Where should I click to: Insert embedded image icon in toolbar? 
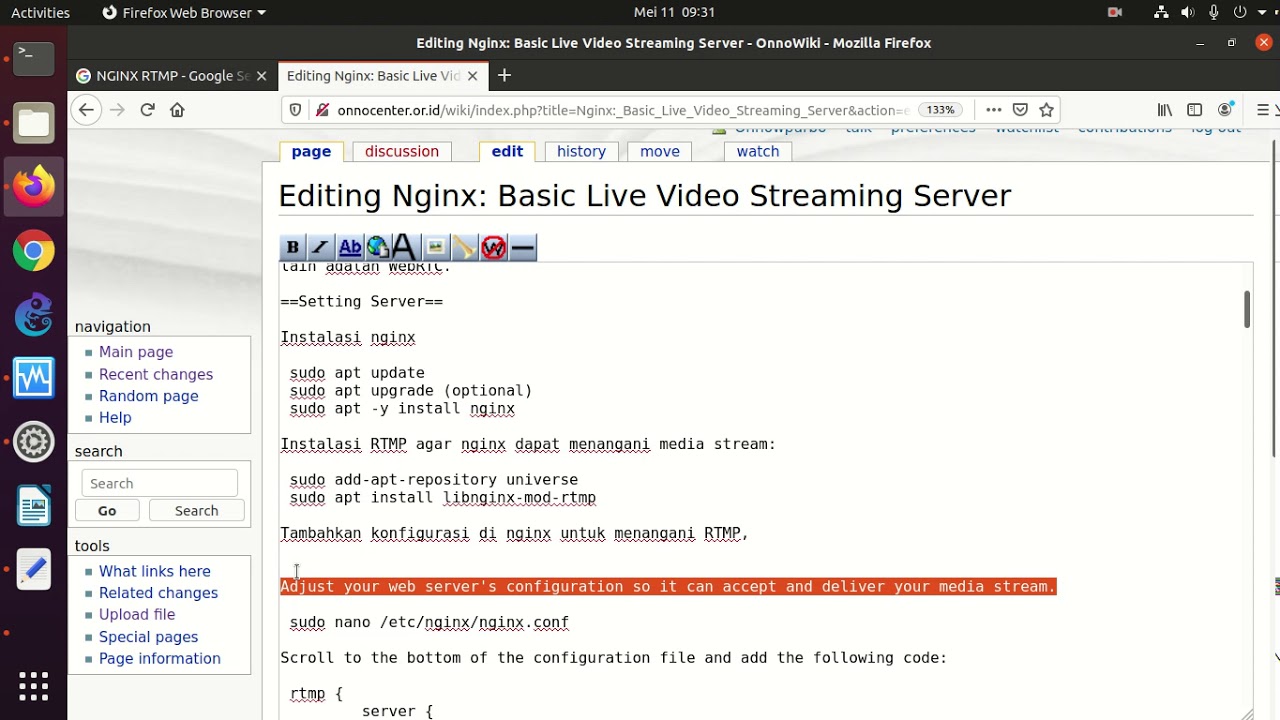[x=436, y=248]
